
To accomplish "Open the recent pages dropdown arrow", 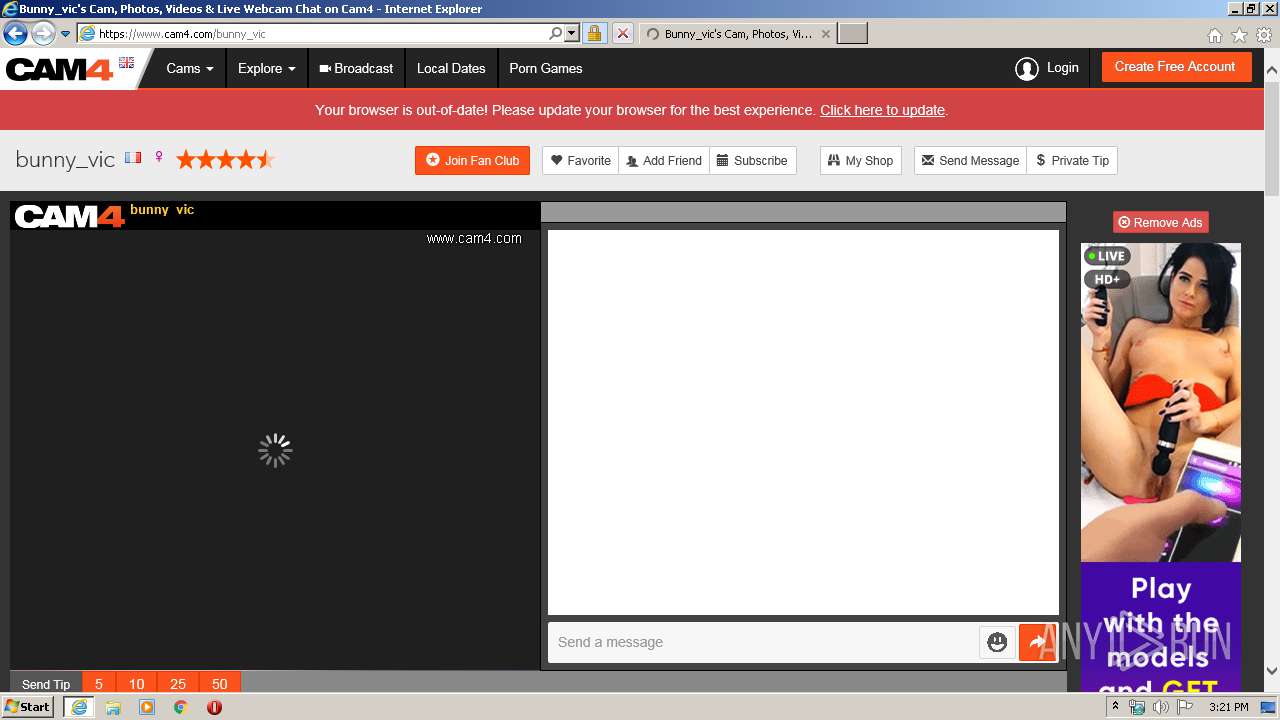I will [66, 34].
